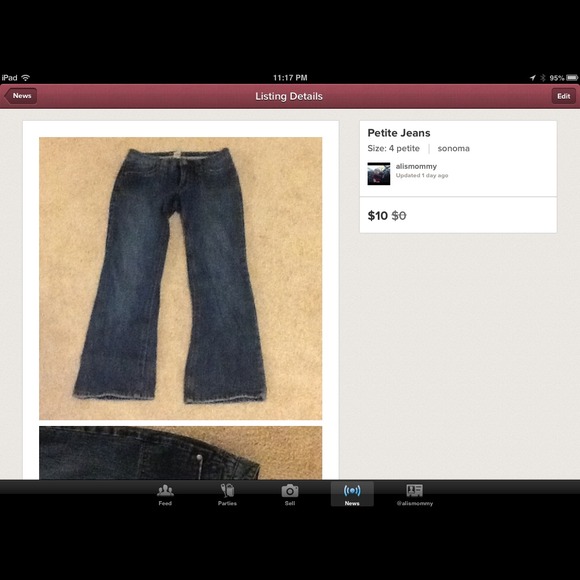Tap the battery indicator icon
The height and width of the screenshot is (580, 580).
point(572,78)
